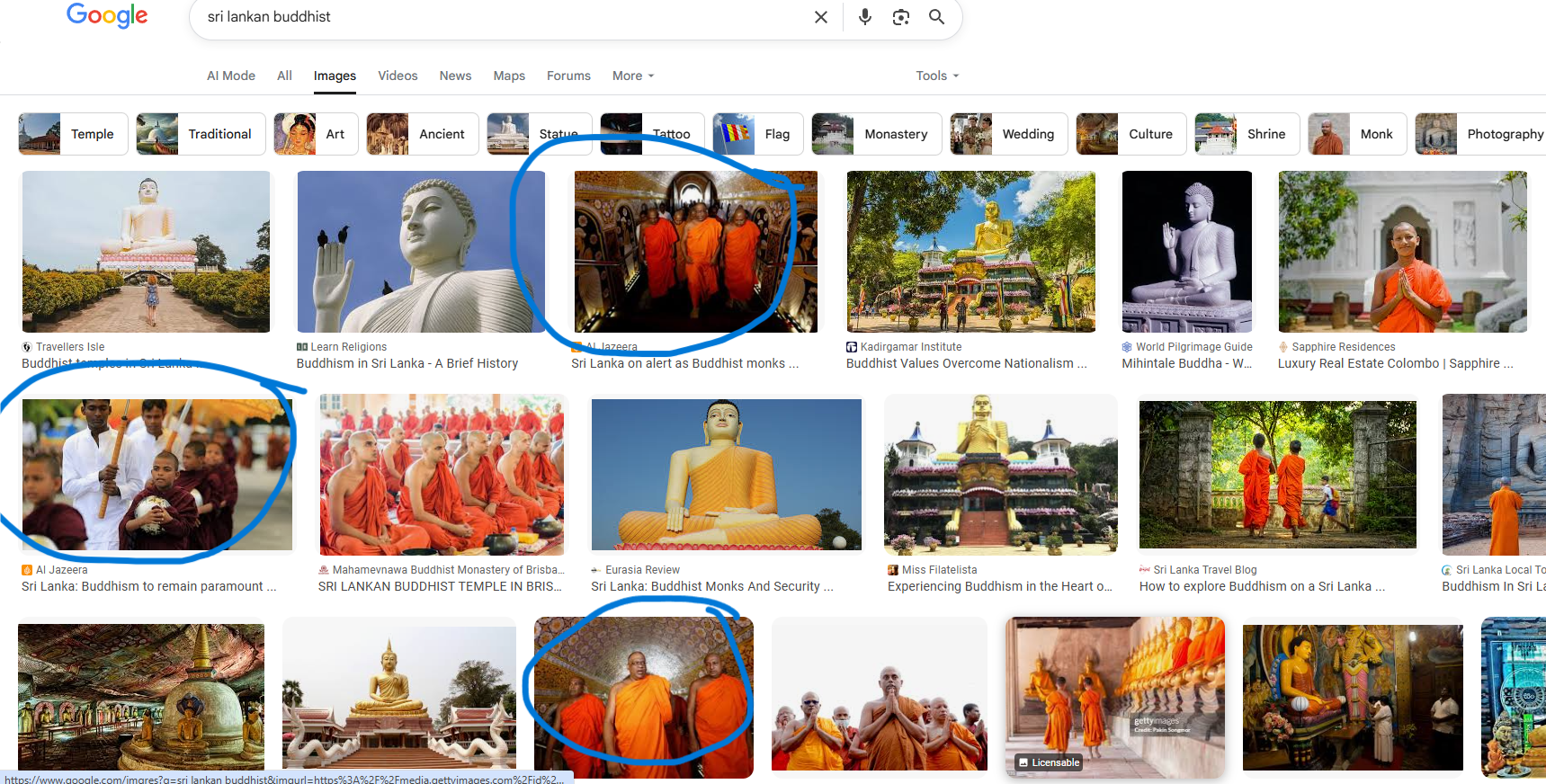
Task: Open the AI Mode tab
Action: (231, 76)
